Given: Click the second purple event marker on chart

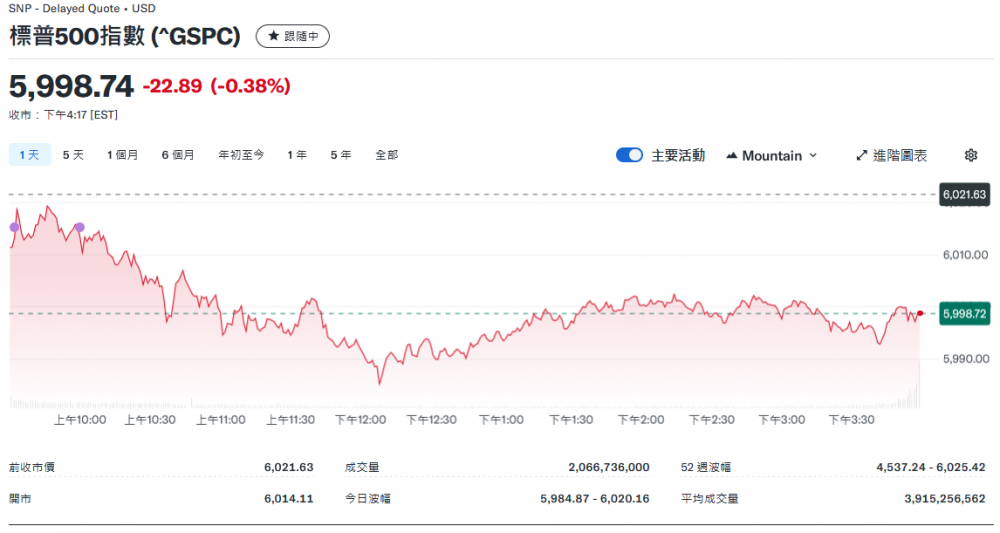Looking at the screenshot, I should (x=80, y=227).
